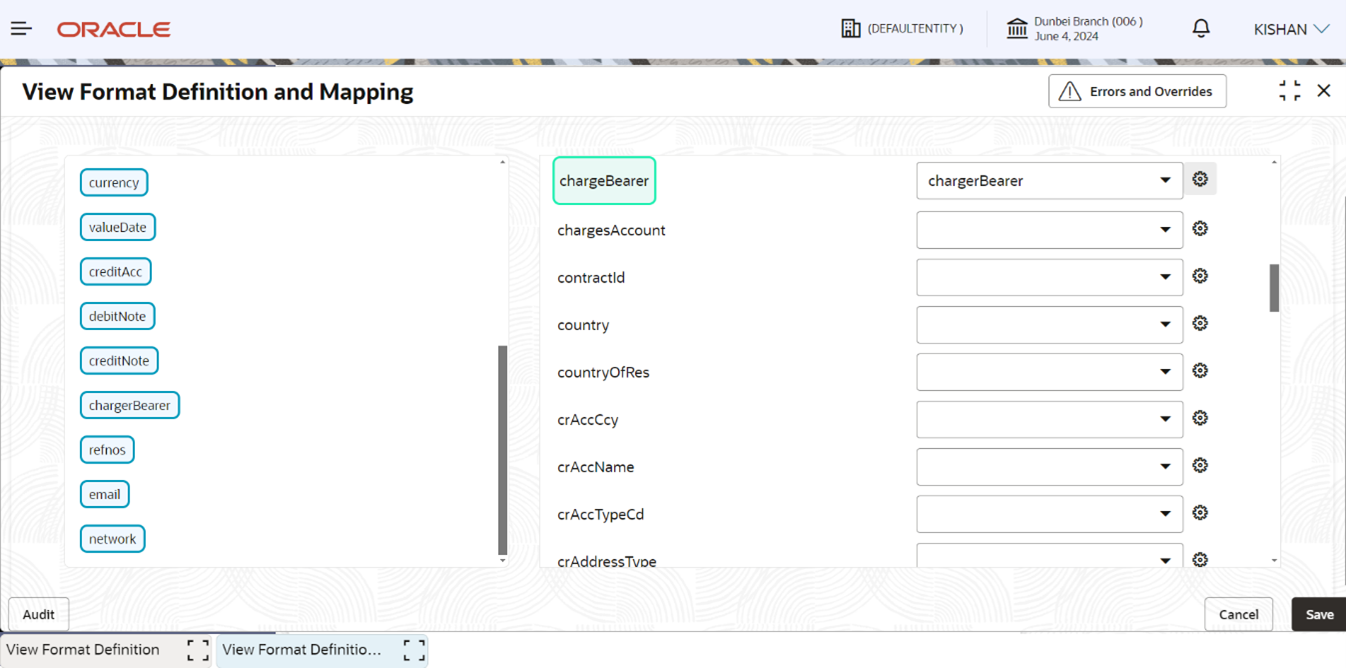Open the KISHAN user menu
Viewport: 1346px width, 668px height.
tap(1291, 29)
